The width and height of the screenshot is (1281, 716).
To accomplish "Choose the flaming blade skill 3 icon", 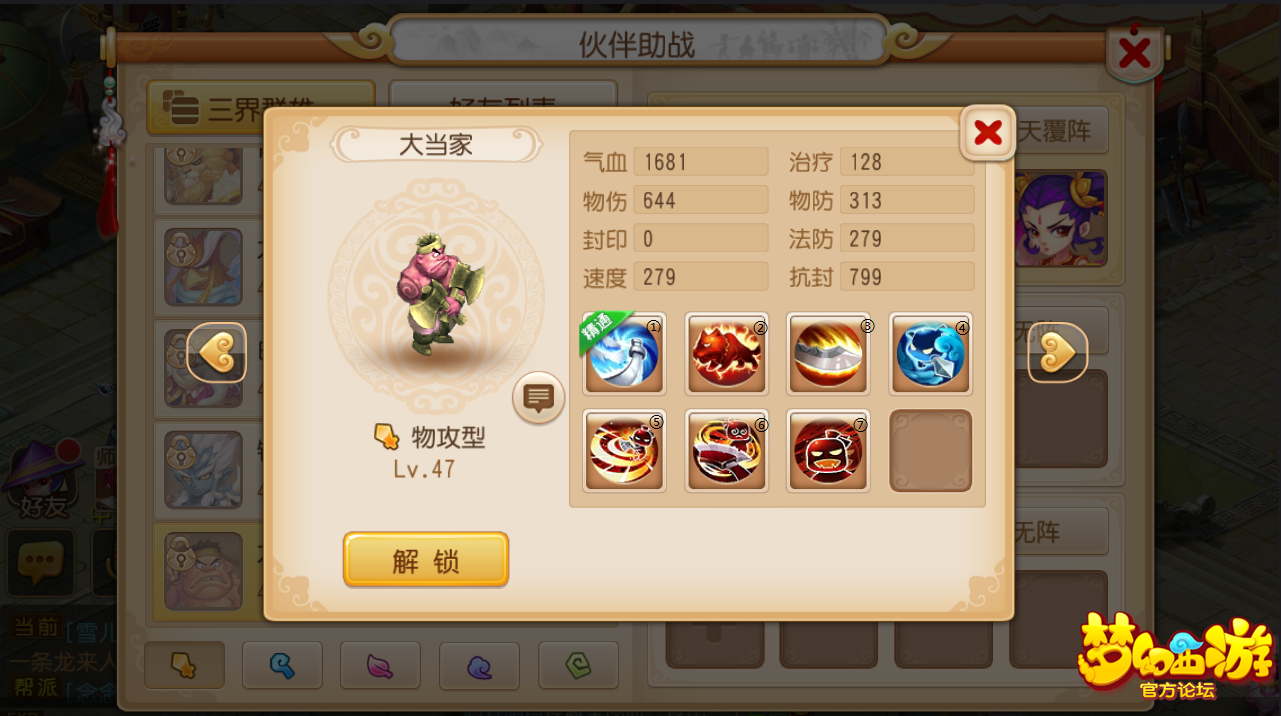I will tap(828, 353).
